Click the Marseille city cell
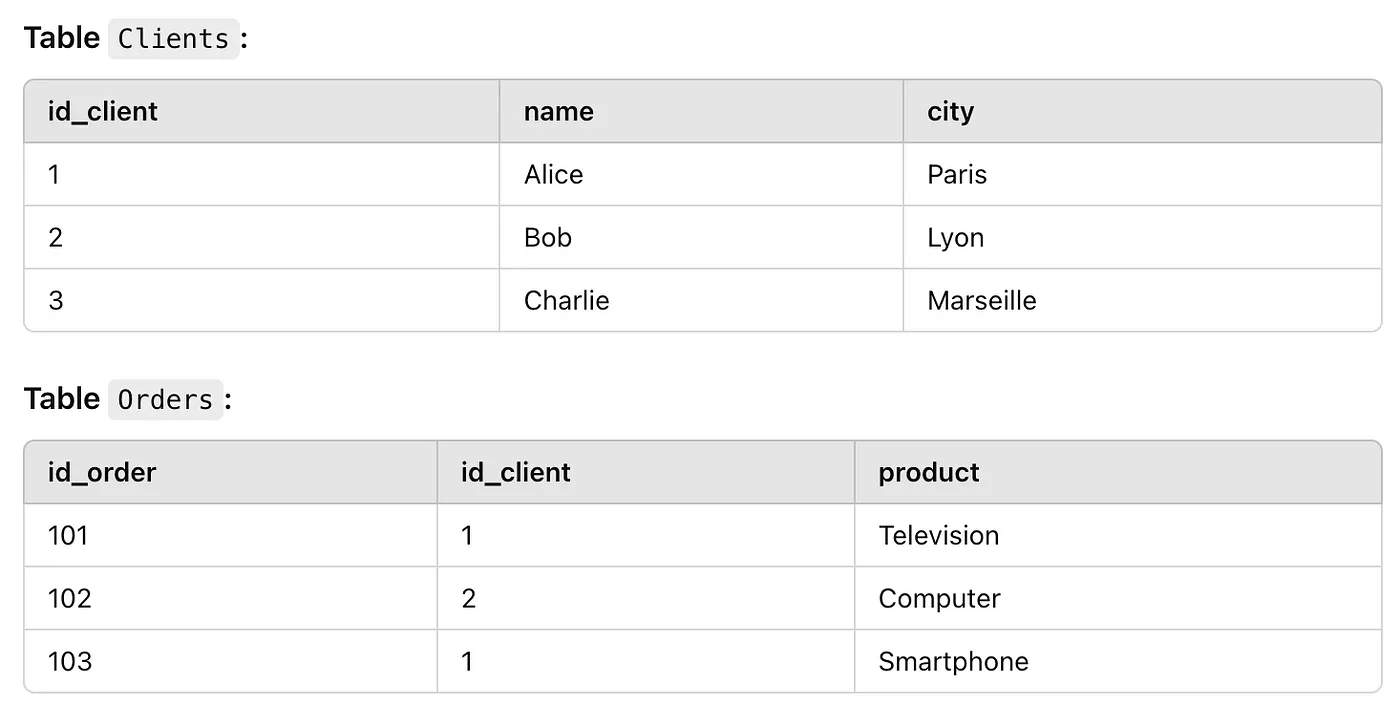 pyautogui.click(x=1142, y=300)
